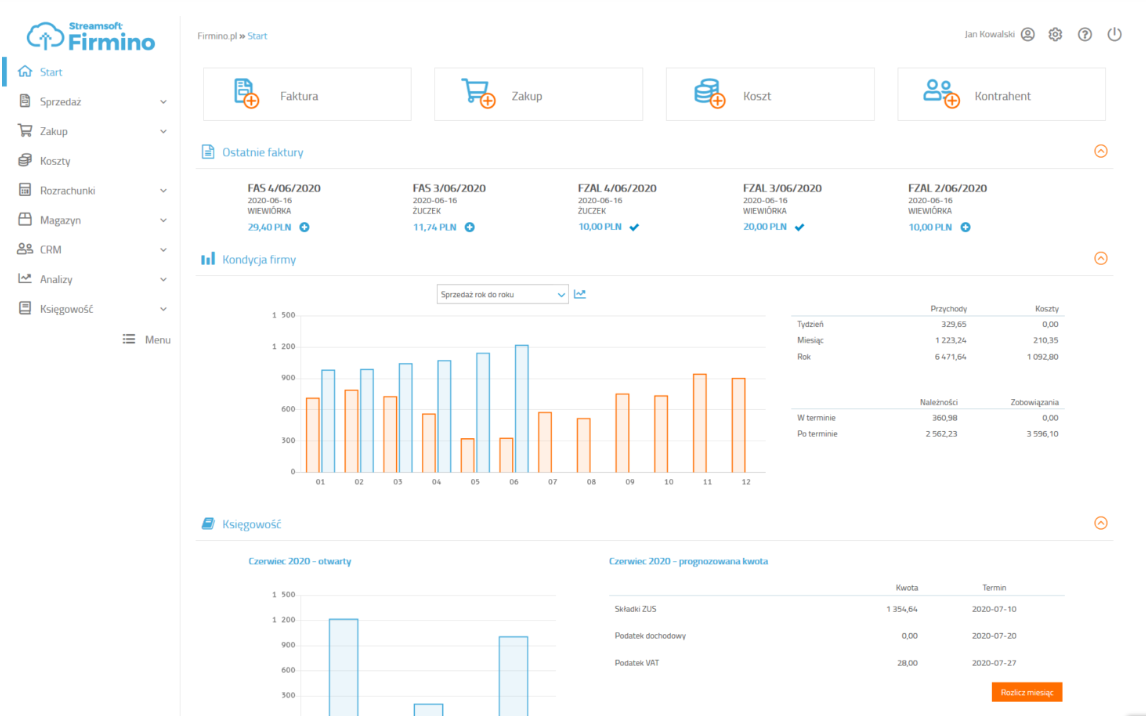
Task: Click the power logout icon
Action: click(1114, 34)
